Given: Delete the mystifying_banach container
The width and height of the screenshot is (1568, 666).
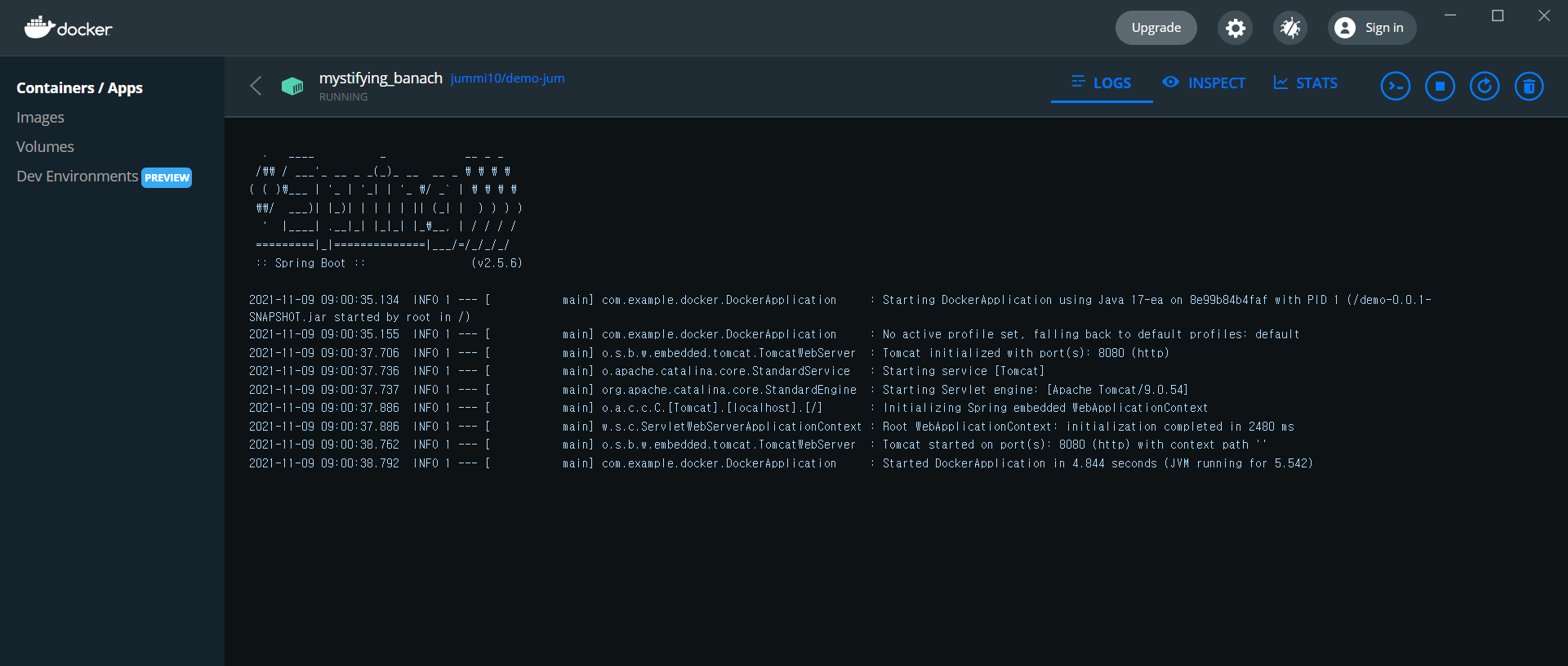Looking at the screenshot, I should 1529,86.
